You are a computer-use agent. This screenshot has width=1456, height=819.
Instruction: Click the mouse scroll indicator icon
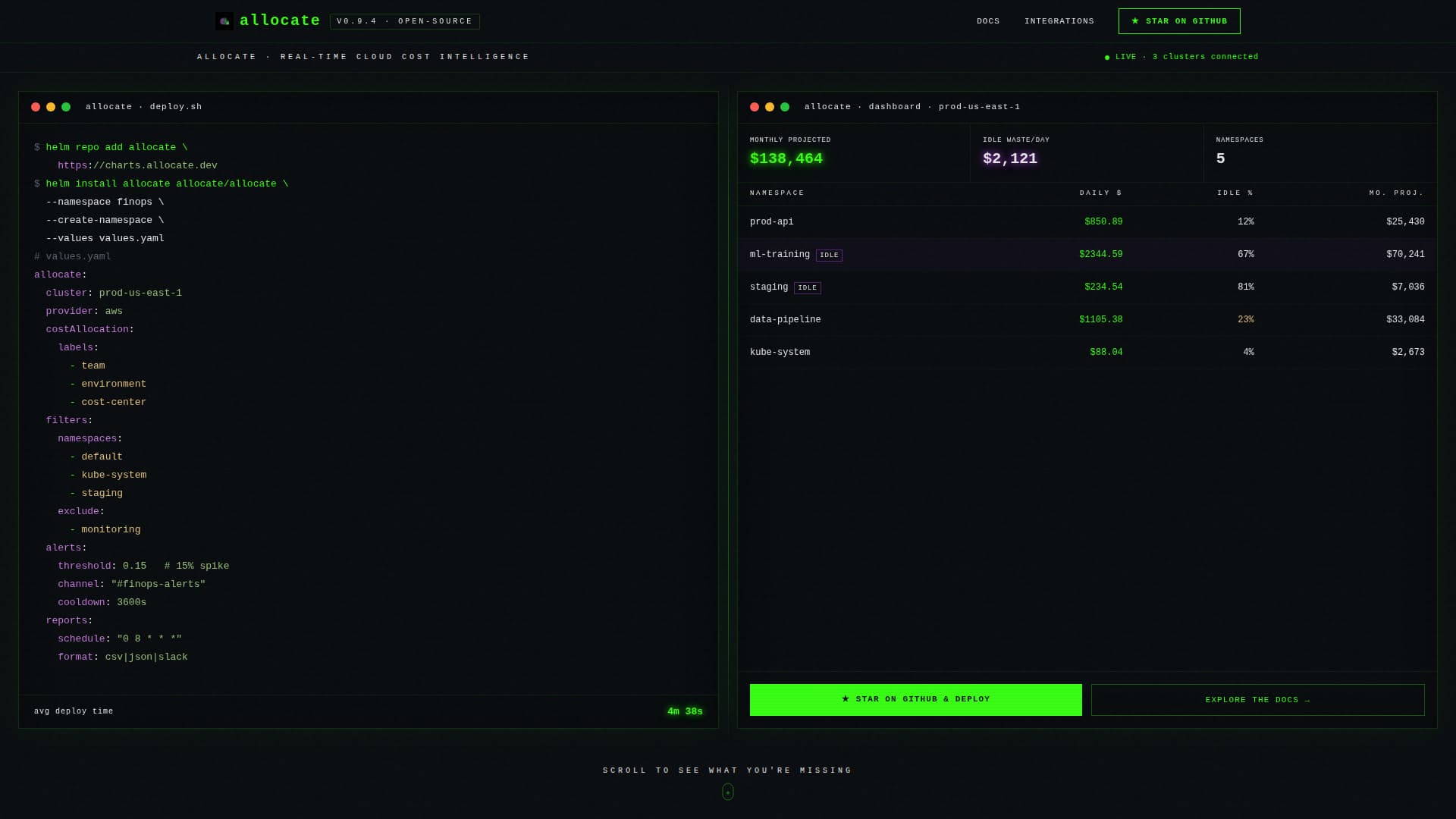[728, 792]
